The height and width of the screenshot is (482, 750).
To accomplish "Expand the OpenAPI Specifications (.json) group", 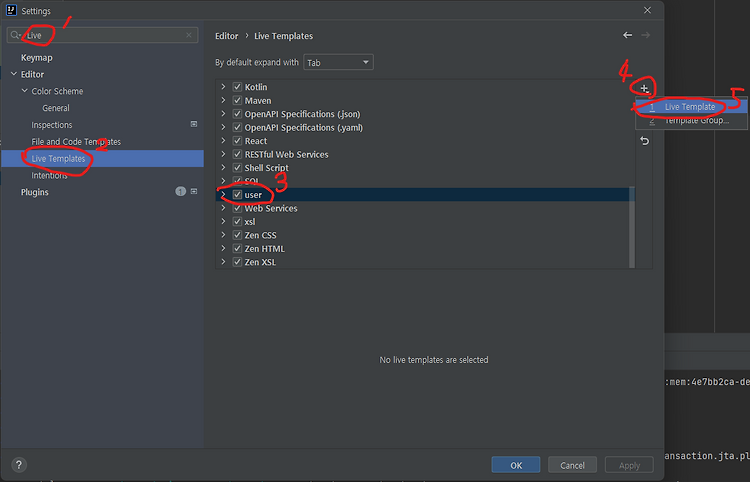I will click(223, 114).
